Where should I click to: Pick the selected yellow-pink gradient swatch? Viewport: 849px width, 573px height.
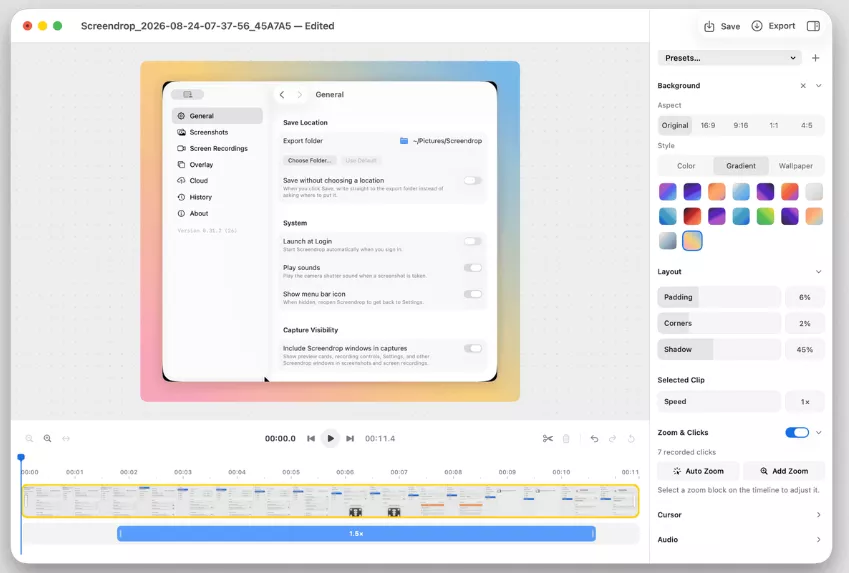(692, 240)
